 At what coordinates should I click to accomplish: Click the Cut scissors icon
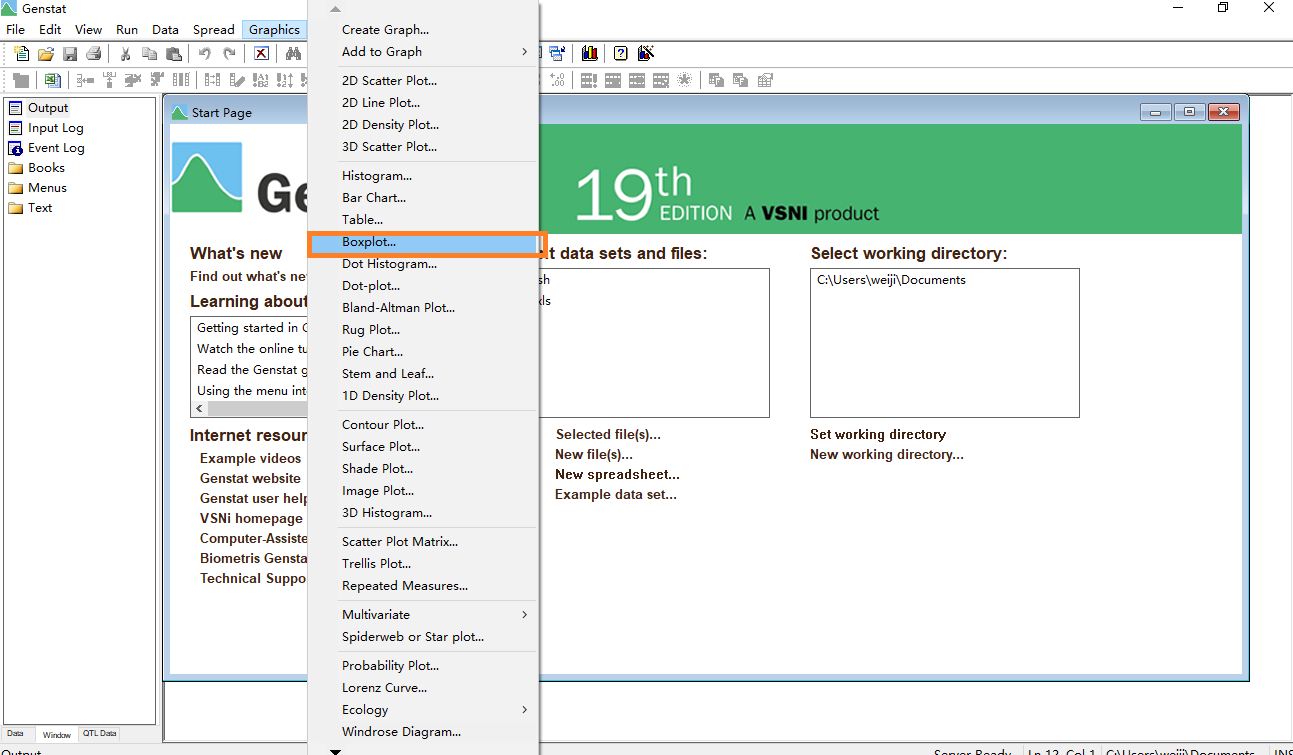coord(125,54)
